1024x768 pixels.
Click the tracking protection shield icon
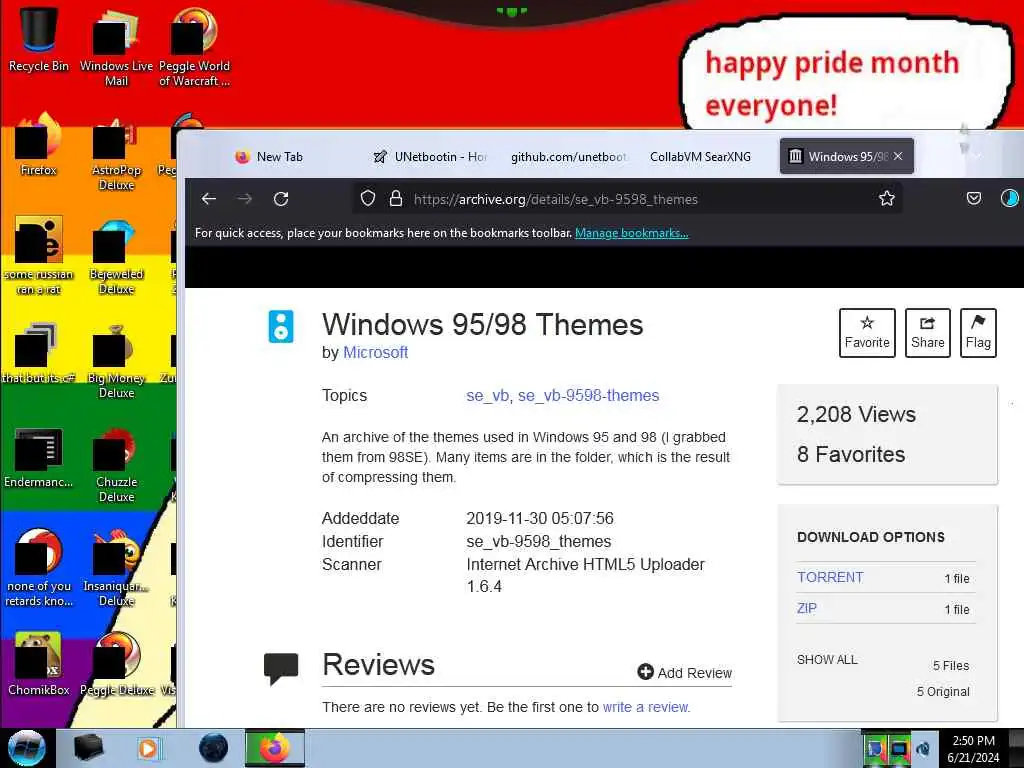[368, 199]
